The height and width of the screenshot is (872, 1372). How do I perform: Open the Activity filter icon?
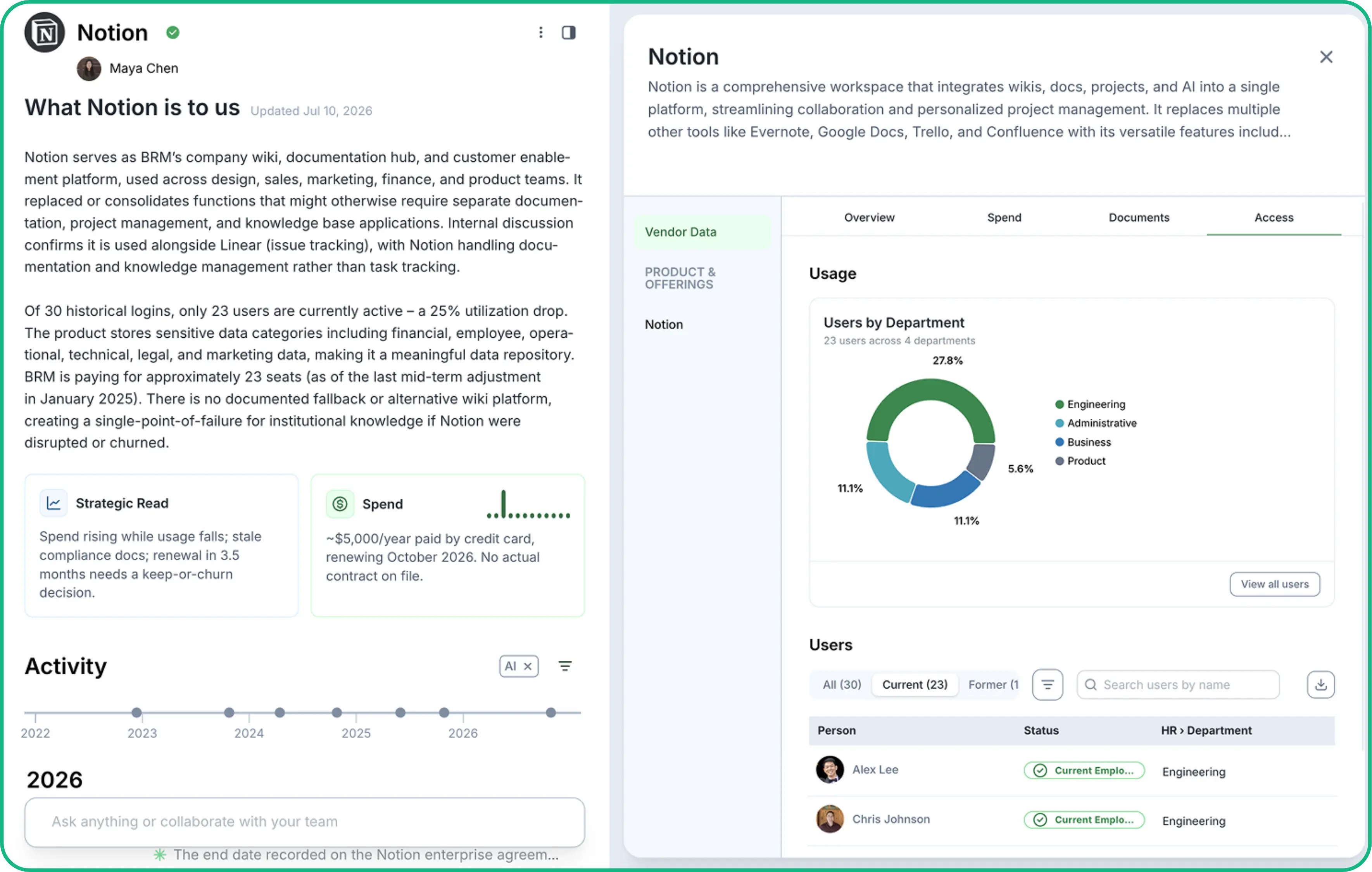(565, 666)
